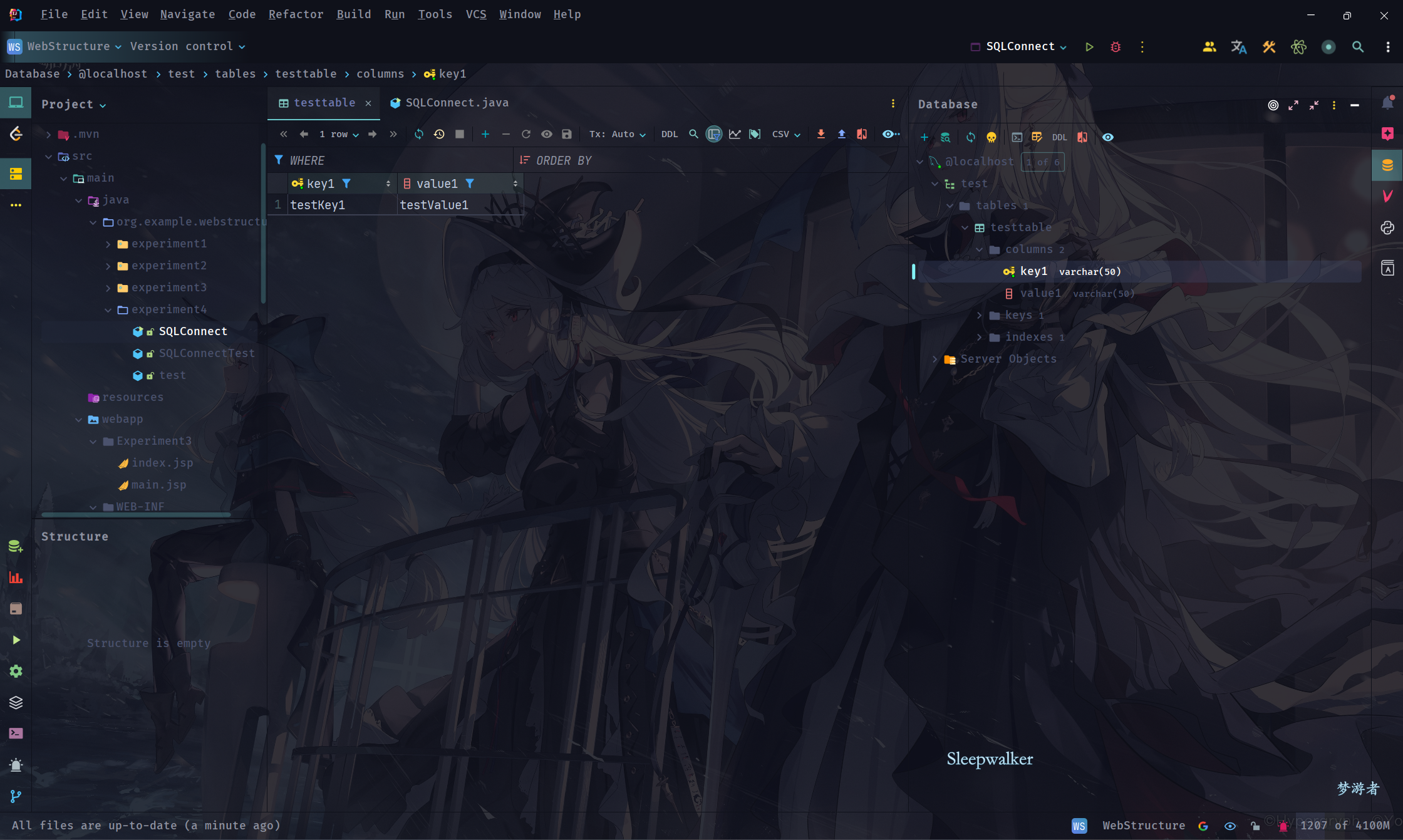Open CSV data extractor dropdown
This screenshot has width=1403, height=840.
point(787,134)
